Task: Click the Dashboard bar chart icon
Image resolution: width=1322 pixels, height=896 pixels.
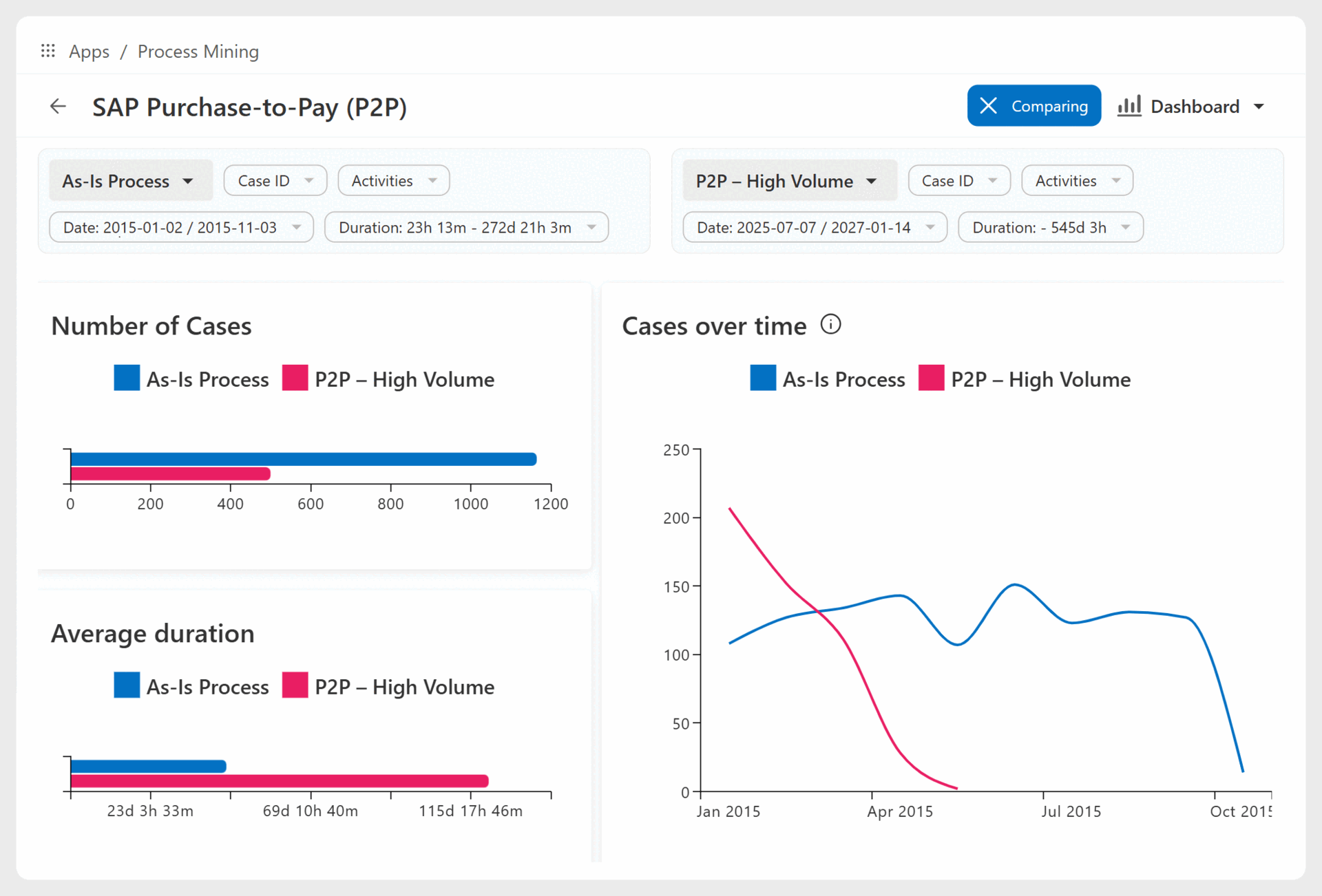Action: (1129, 106)
